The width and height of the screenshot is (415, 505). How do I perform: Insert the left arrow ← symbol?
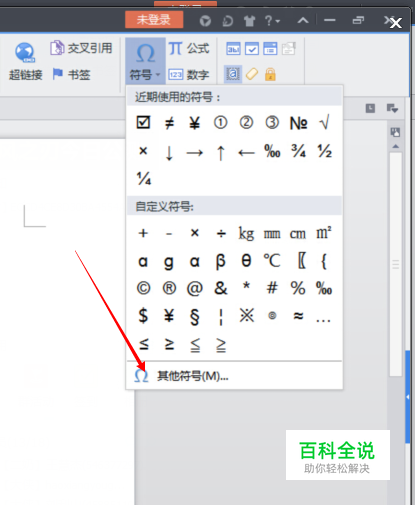(246, 153)
